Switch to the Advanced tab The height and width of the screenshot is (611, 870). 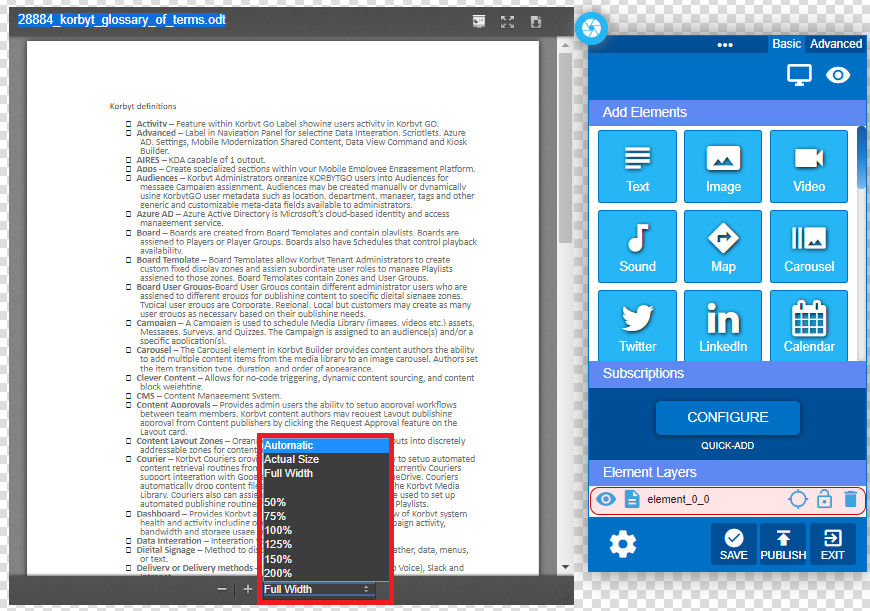(836, 44)
